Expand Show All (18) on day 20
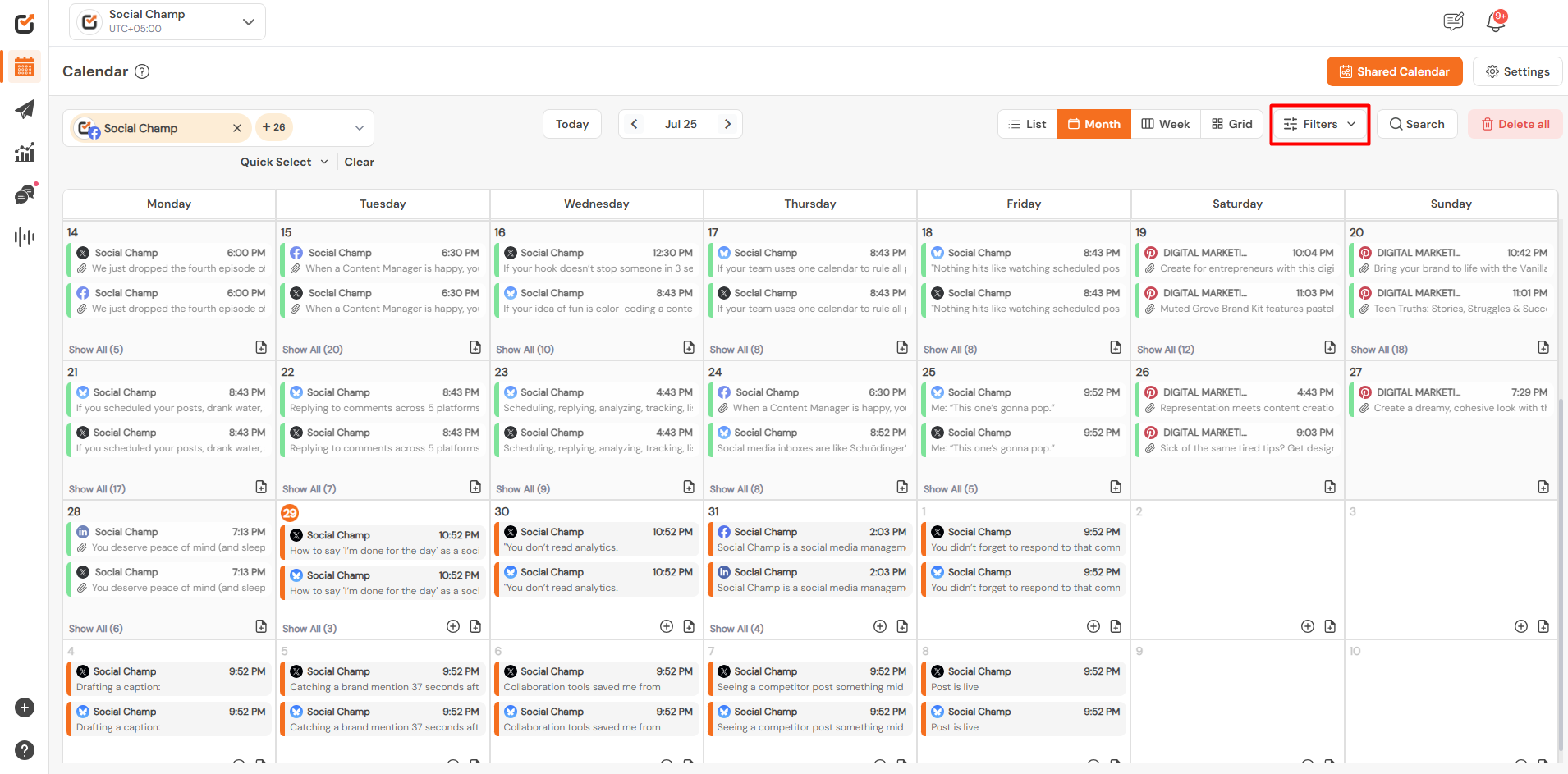This screenshot has width=1568, height=774. (1379, 350)
